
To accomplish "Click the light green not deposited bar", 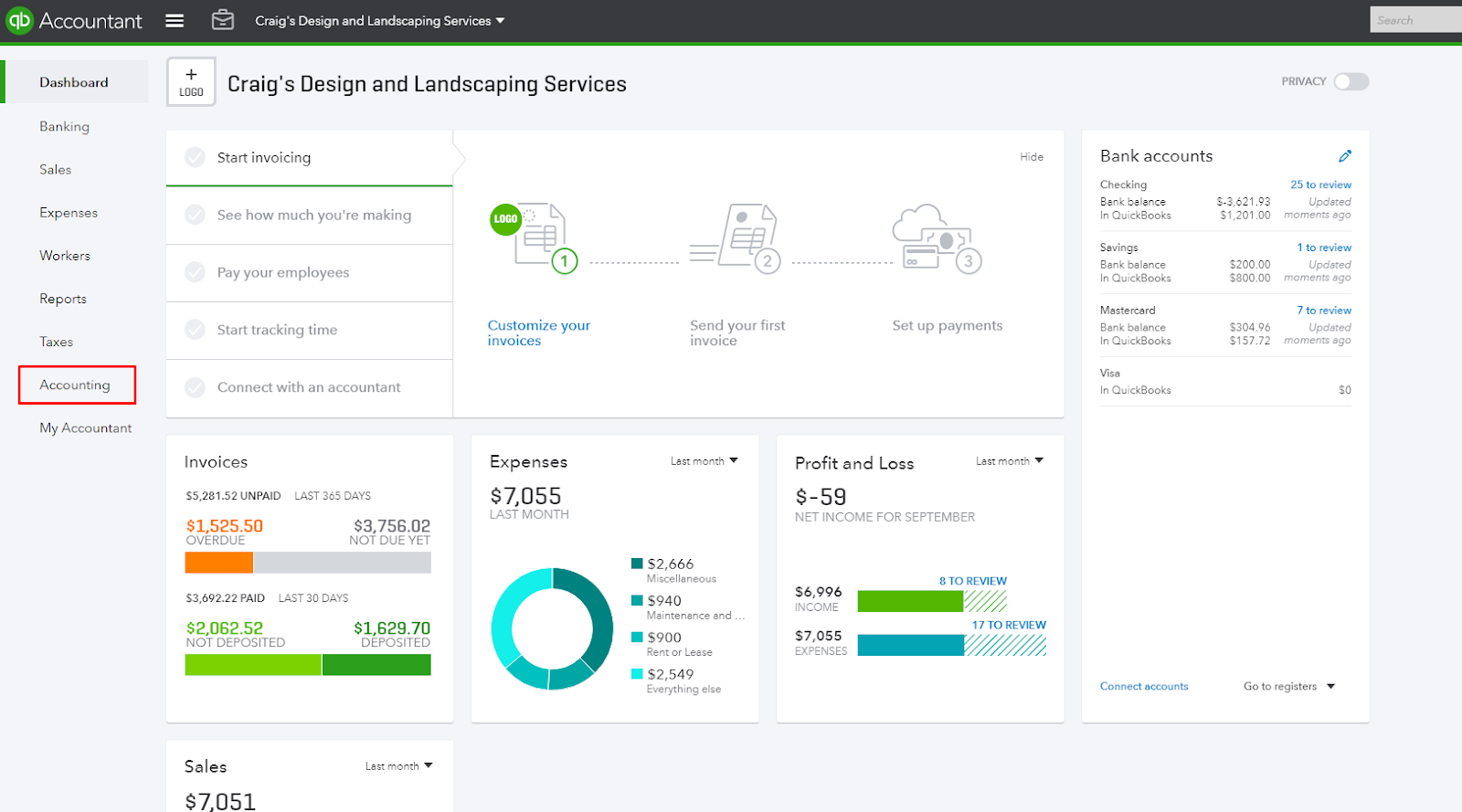I will (x=253, y=665).
